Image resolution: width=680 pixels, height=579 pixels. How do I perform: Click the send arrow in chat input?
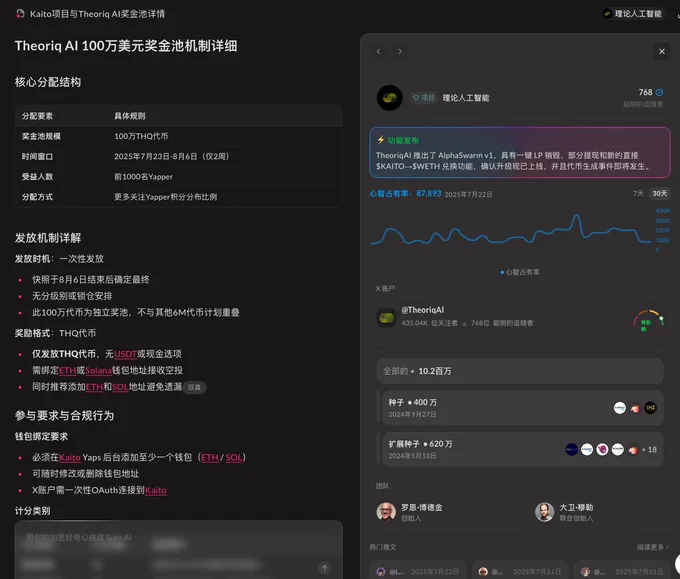[324, 568]
